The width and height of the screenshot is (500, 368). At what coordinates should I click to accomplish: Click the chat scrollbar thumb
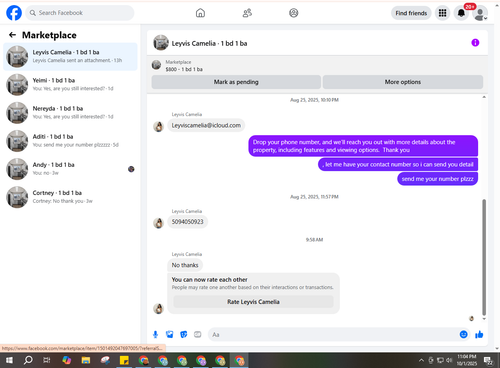(484, 257)
